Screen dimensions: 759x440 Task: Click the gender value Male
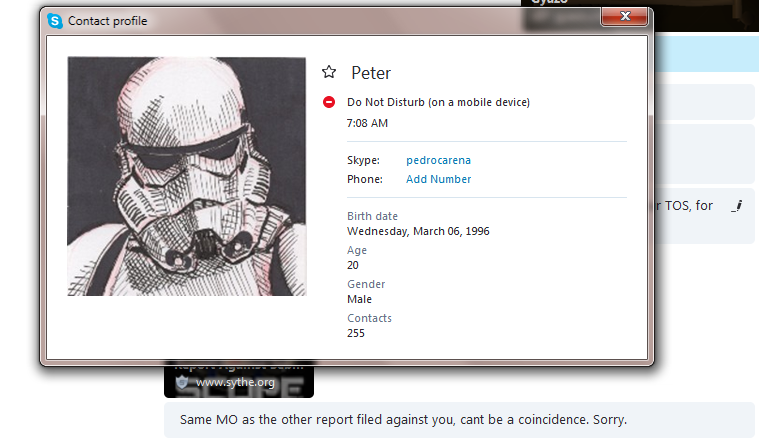click(359, 299)
